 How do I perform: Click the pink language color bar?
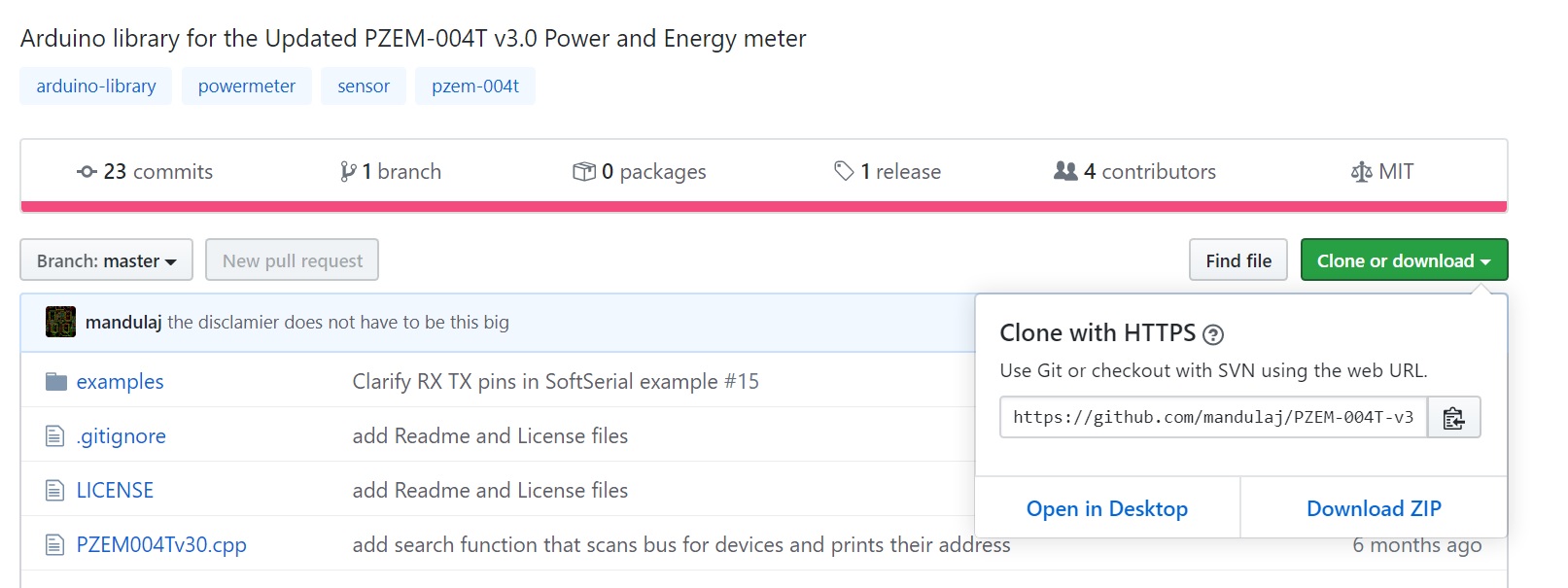tap(764, 206)
